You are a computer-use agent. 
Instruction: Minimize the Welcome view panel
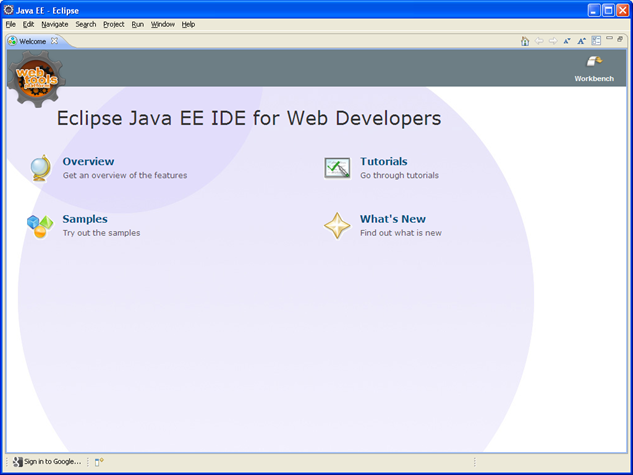point(610,38)
